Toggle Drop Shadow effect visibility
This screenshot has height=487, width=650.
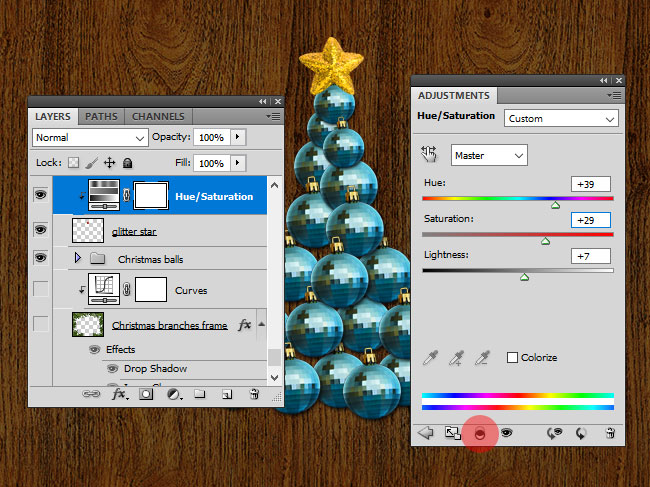[x=112, y=368]
